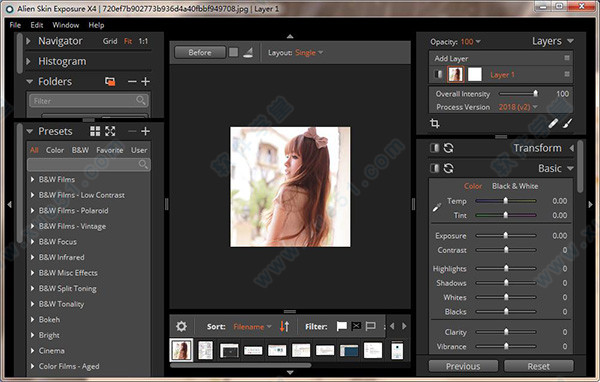Select the eyedropper tool in Layers panel
This screenshot has height=382, width=600.
553,123
